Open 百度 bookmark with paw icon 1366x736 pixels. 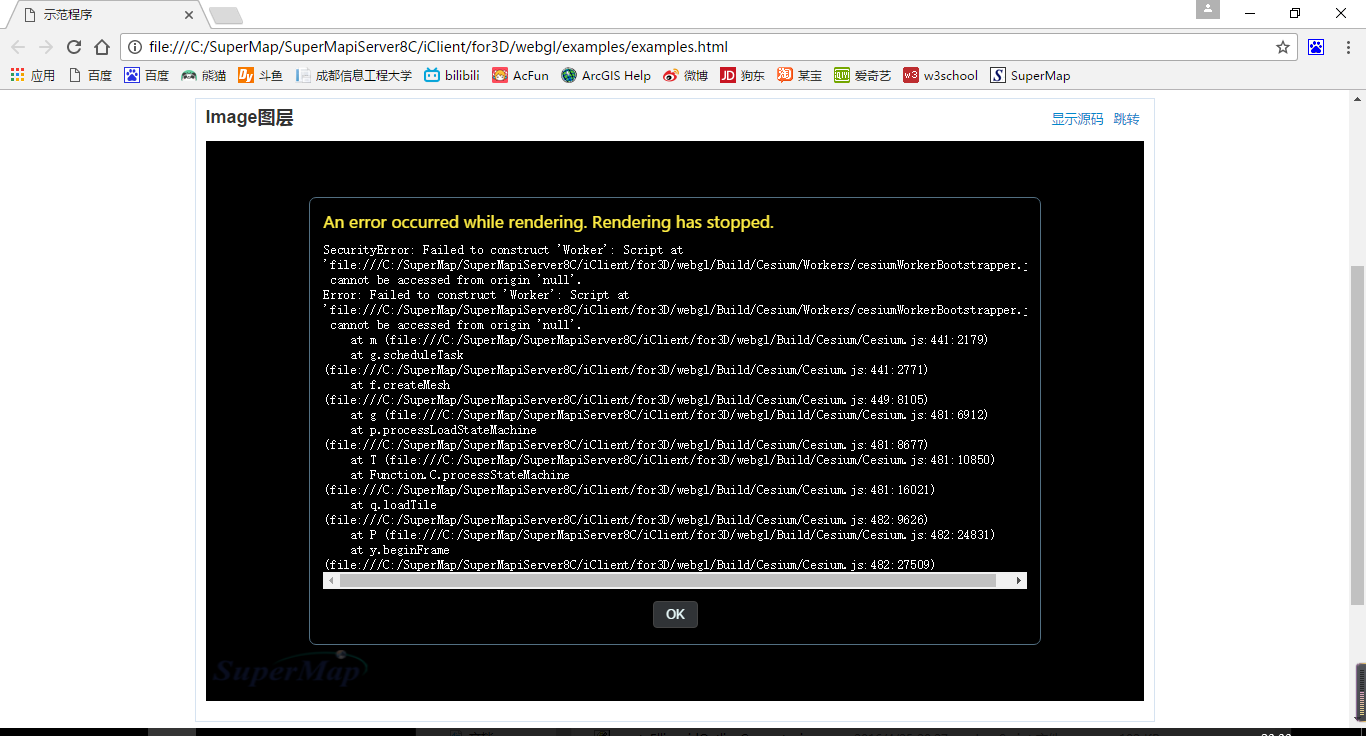coord(146,75)
